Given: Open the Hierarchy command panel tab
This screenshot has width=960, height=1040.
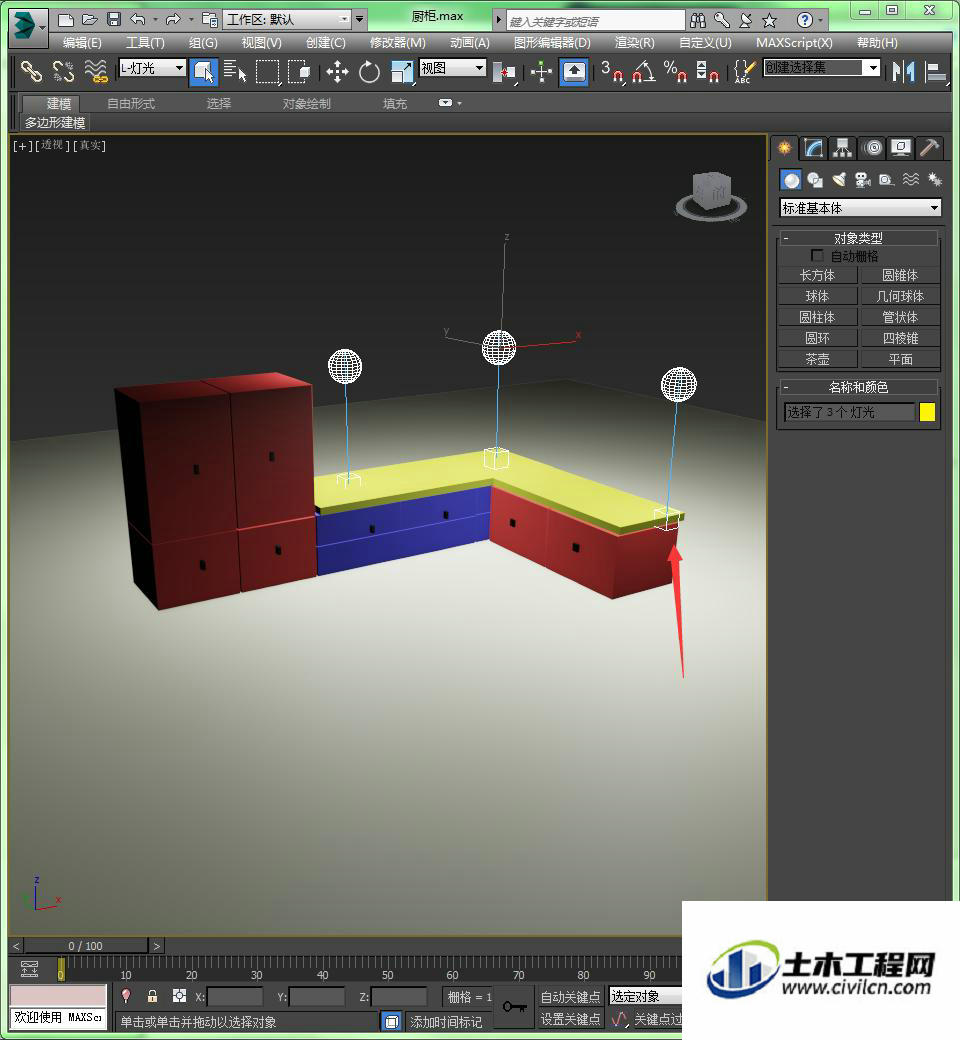Looking at the screenshot, I should [843, 147].
